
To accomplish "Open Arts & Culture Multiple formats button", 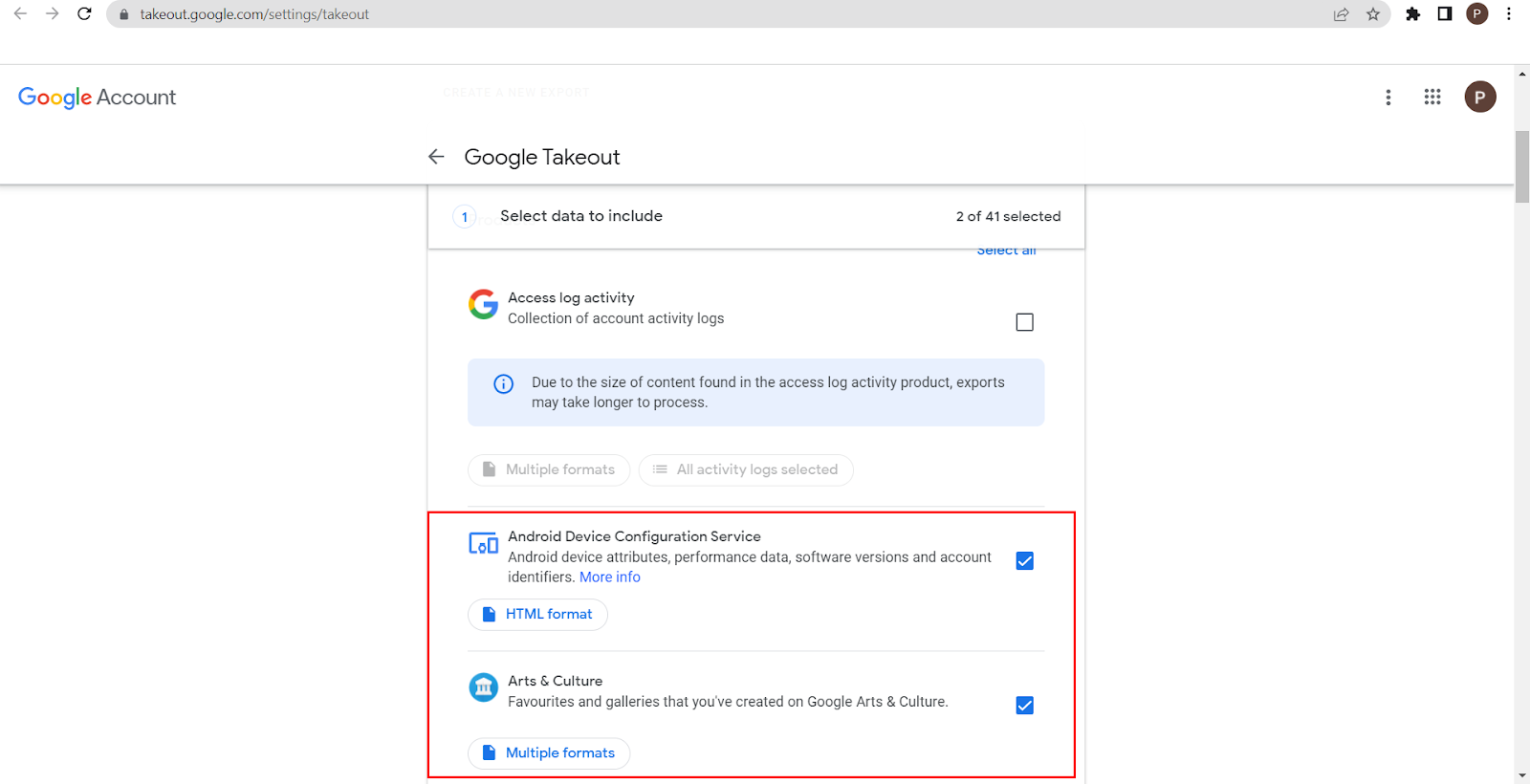I will 549,753.
